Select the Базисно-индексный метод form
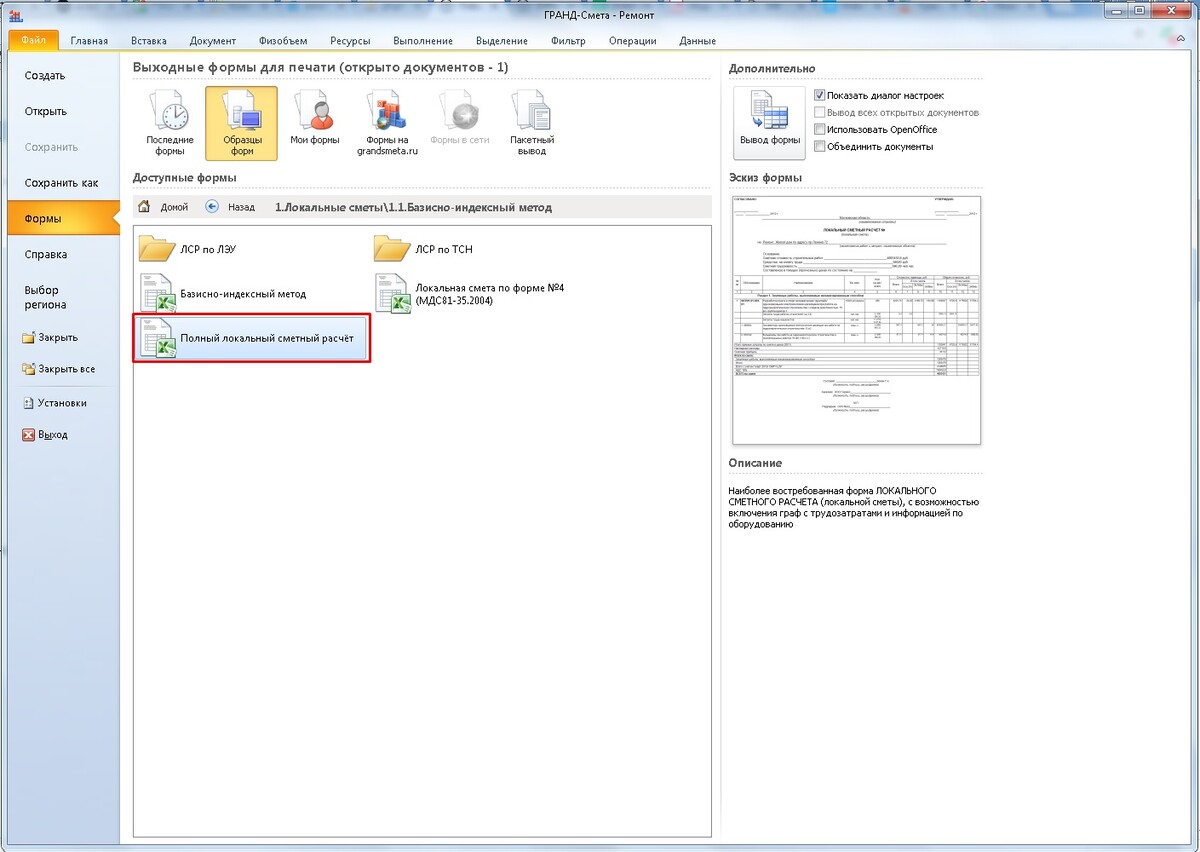Screen dimensions: 1200x852 click(223, 294)
